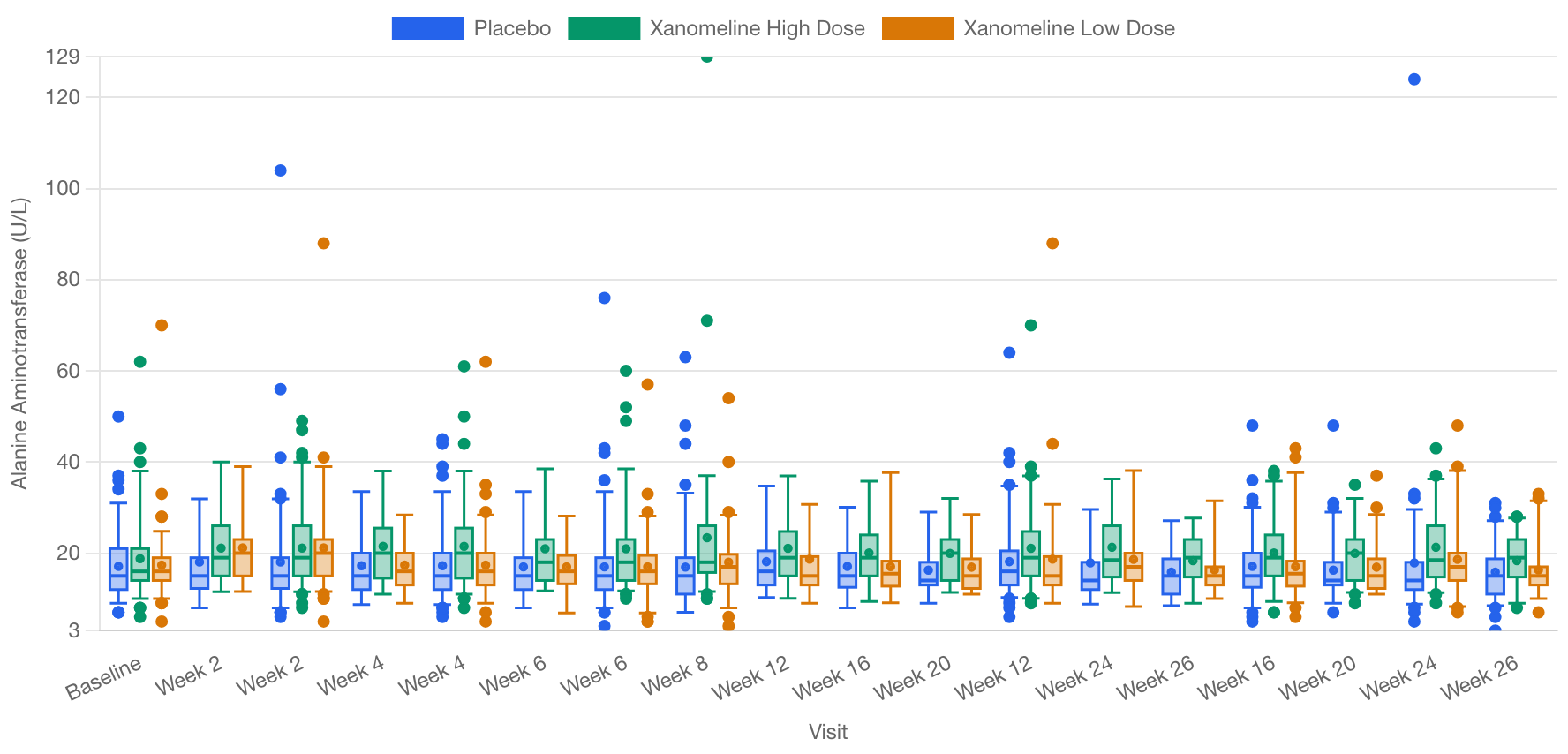This screenshot has height=754, width=1568.
Task: Click the 120 y-axis tick label
Action: [63, 97]
